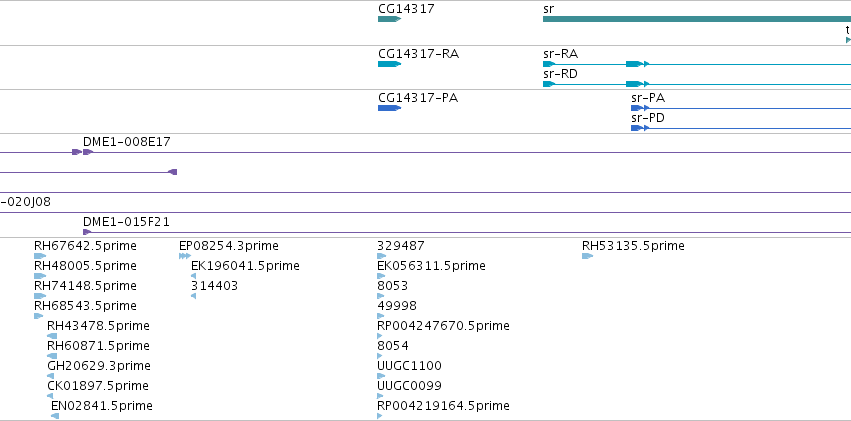Select the EN02841.5prime reverse arrow glyph
851x421 pixels.
click(x=55, y=416)
